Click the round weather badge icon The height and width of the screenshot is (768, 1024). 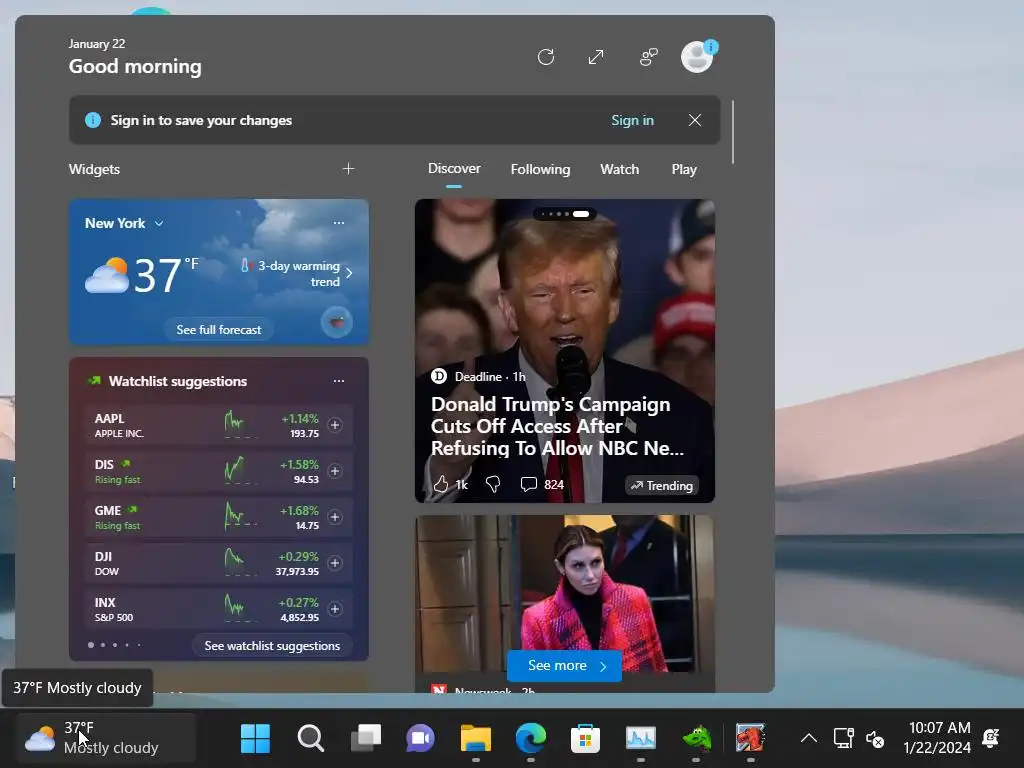pyautogui.click(x=337, y=322)
